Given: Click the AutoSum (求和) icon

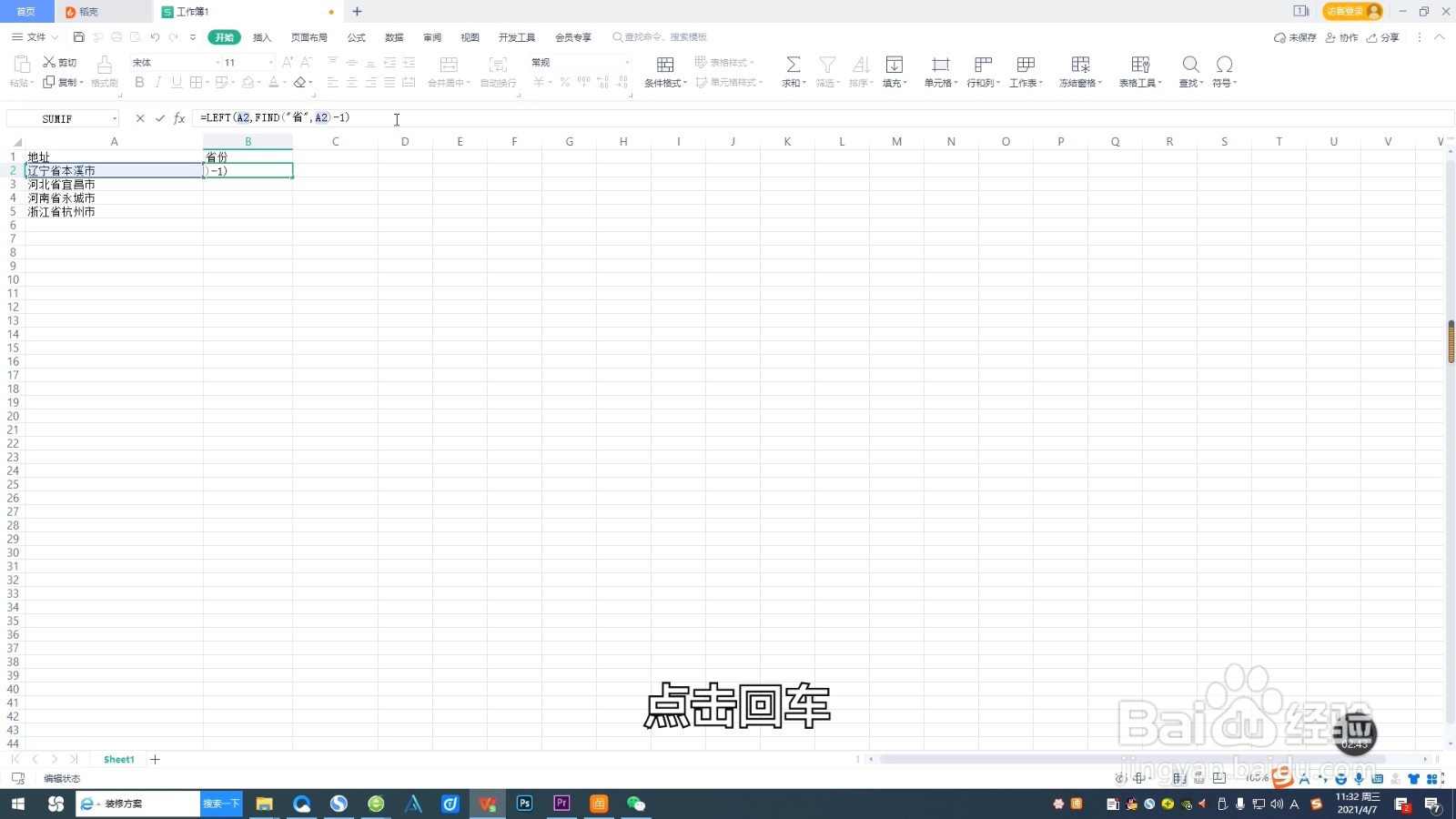Looking at the screenshot, I should point(794,65).
